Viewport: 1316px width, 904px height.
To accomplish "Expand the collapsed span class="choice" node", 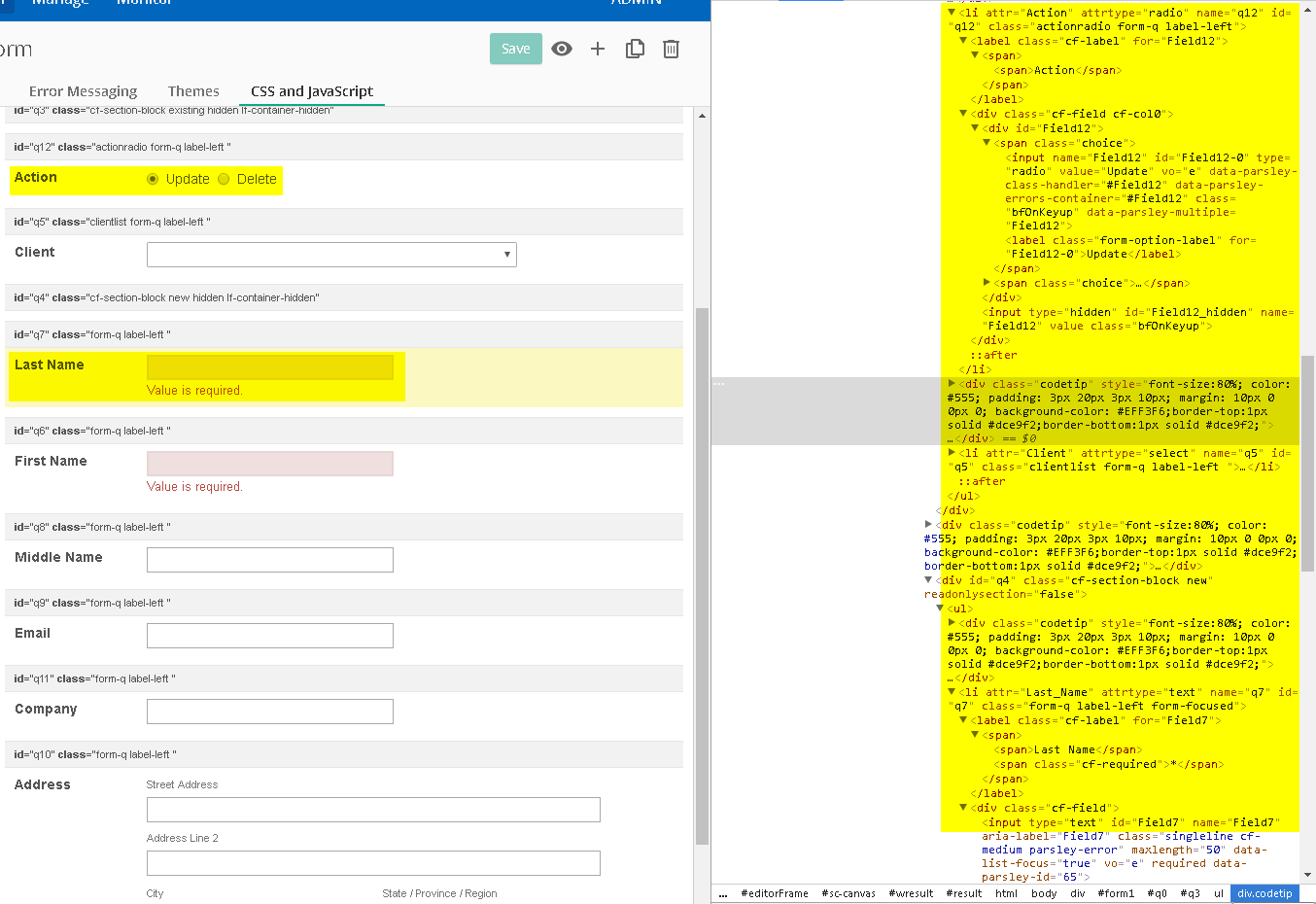I will pos(987,283).
